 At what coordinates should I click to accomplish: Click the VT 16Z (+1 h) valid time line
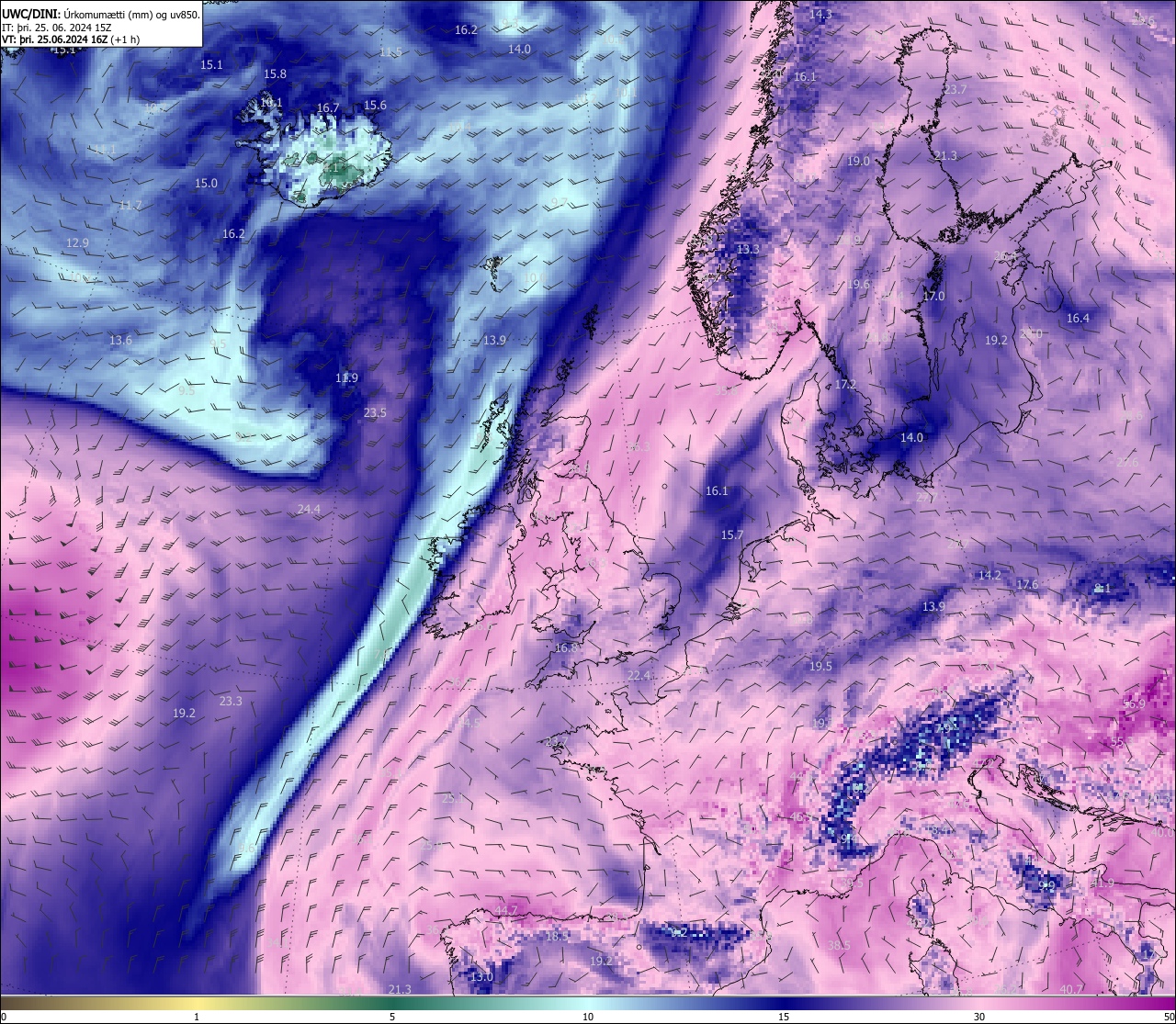(71, 39)
